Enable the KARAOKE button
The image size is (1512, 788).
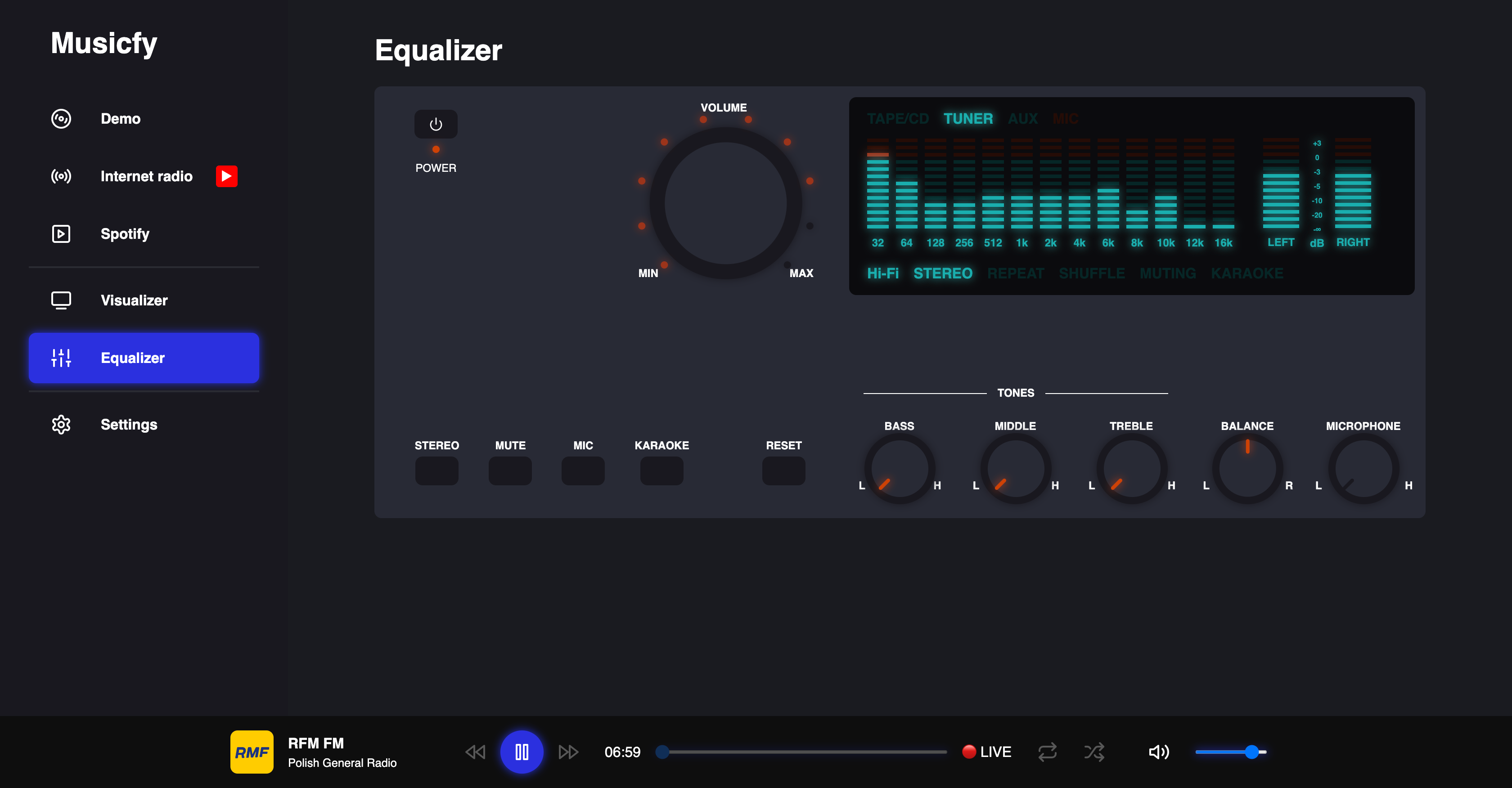point(661,470)
